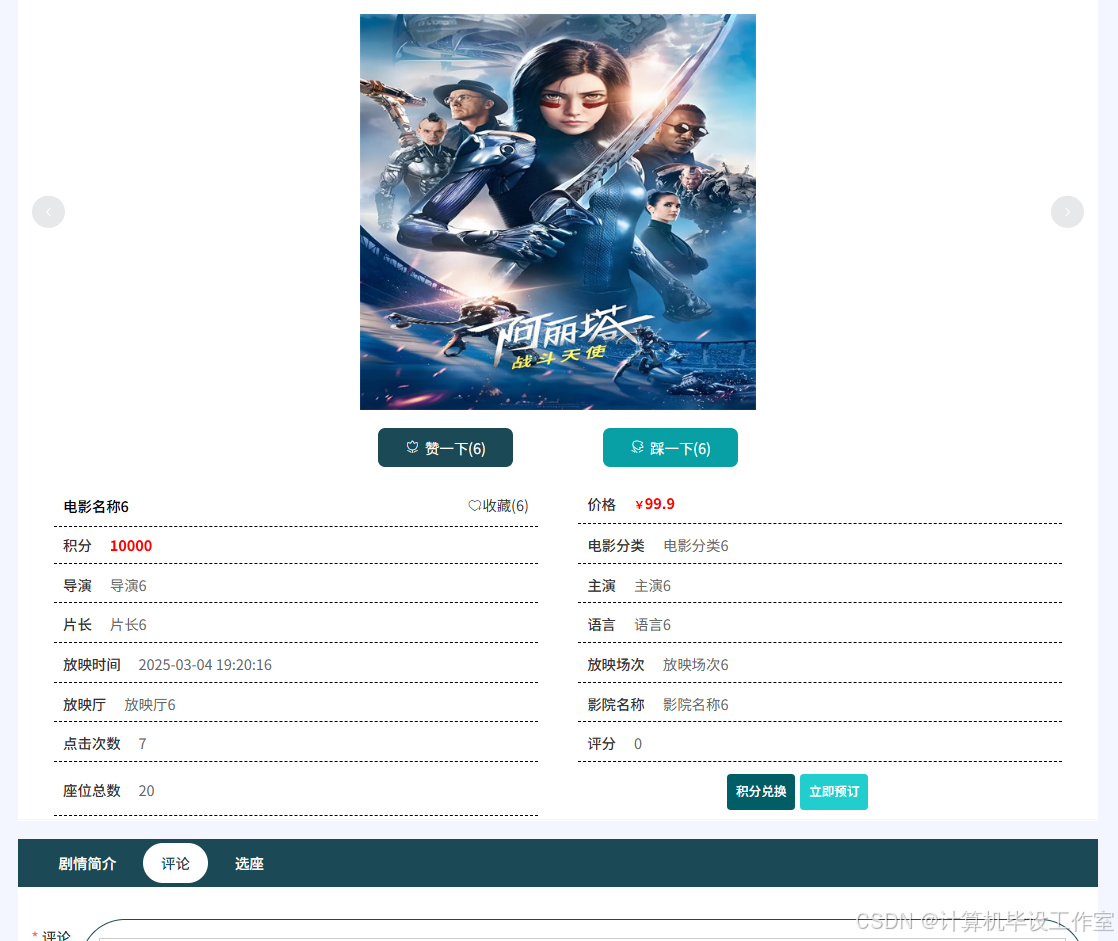This screenshot has height=941, width=1118.
Task: Redeem with the 积分兑换 button
Action: pos(761,791)
